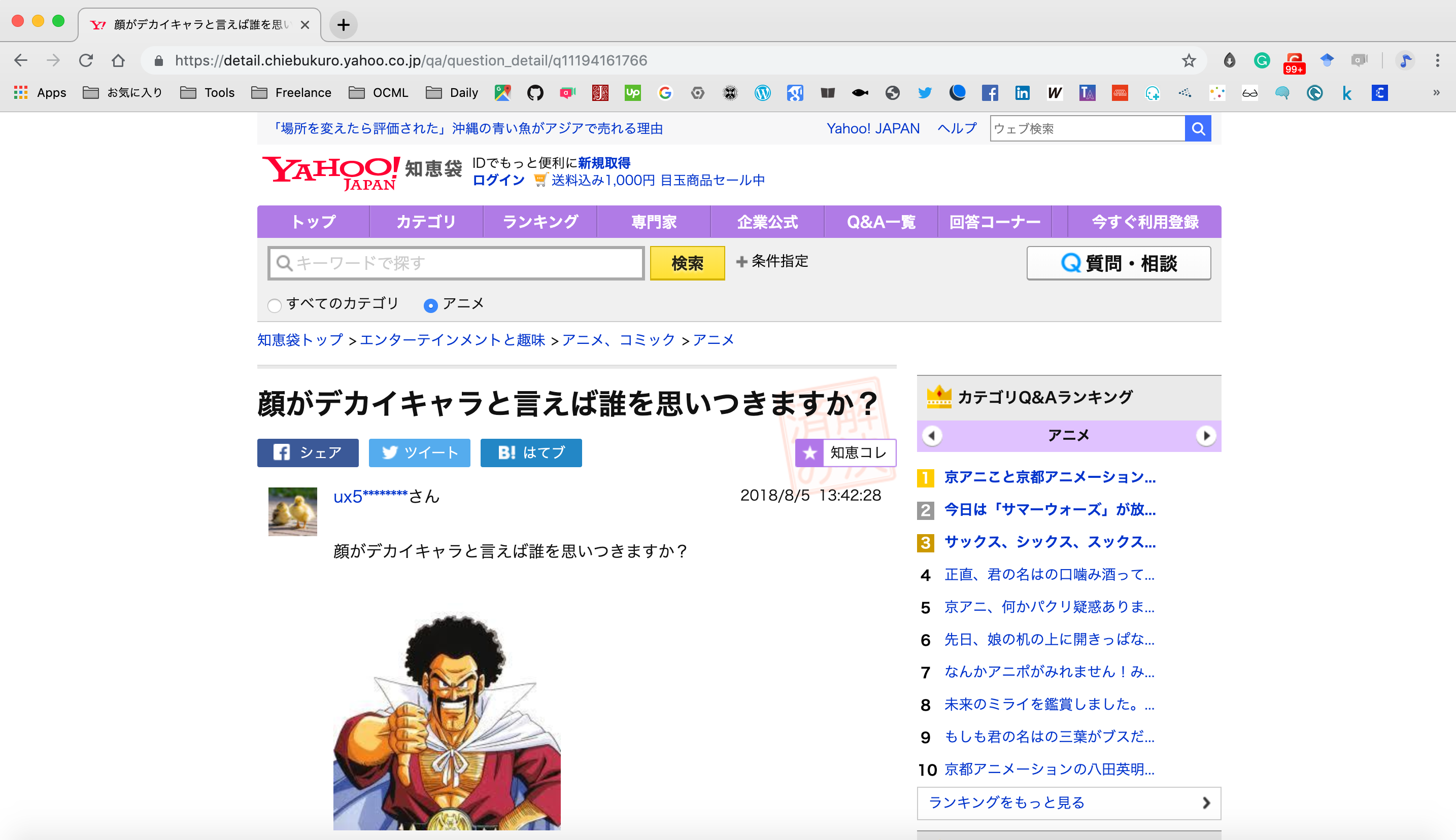Viewport: 1456px width, 840px height.
Task: Click the yellow 検索 button
Action: click(687, 264)
